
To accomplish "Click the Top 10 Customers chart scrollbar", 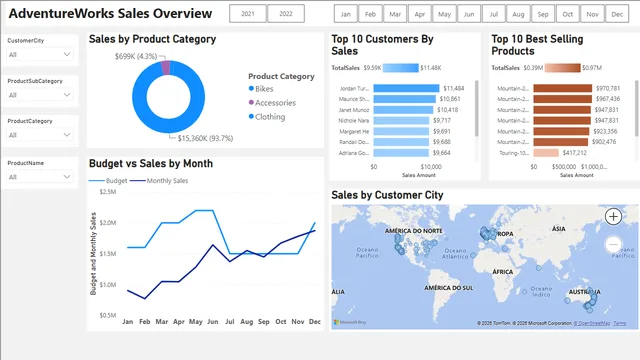I will tap(476, 108).
